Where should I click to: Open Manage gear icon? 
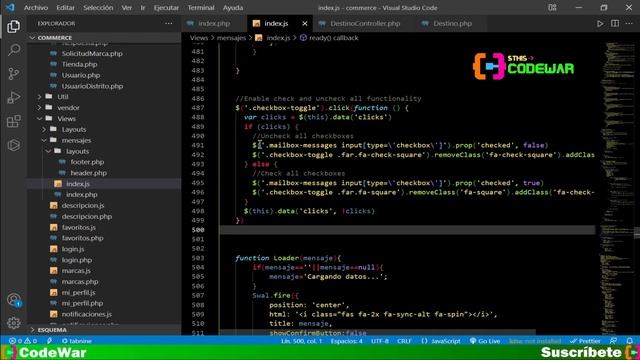pyautogui.click(x=13, y=323)
